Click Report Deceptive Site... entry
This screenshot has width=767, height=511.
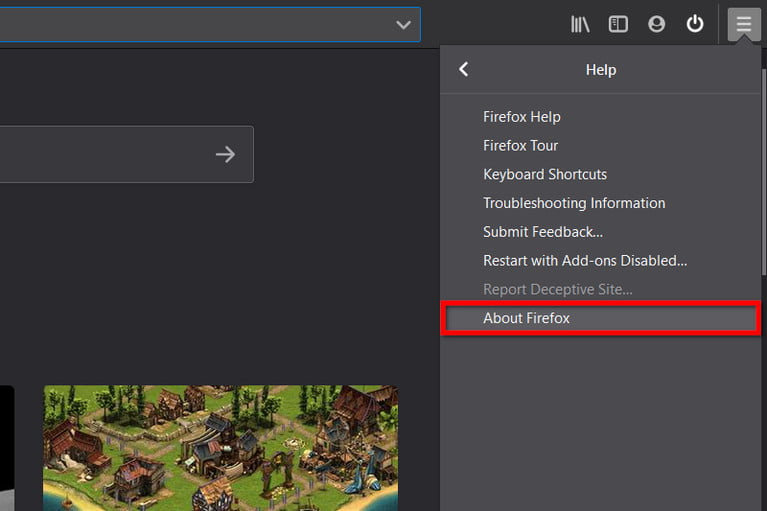600,289
